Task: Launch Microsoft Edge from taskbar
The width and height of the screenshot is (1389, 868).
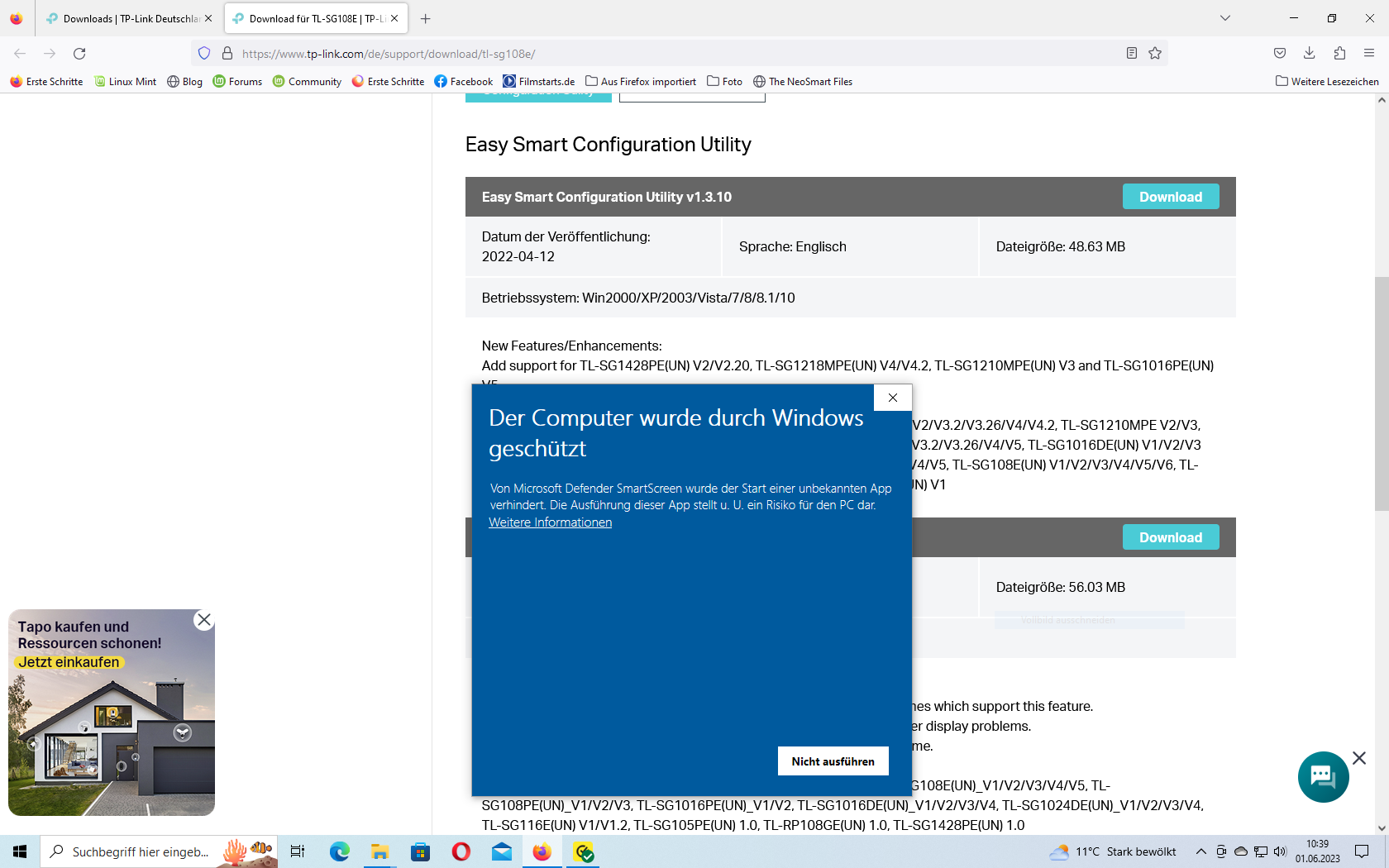Action: coord(339,851)
